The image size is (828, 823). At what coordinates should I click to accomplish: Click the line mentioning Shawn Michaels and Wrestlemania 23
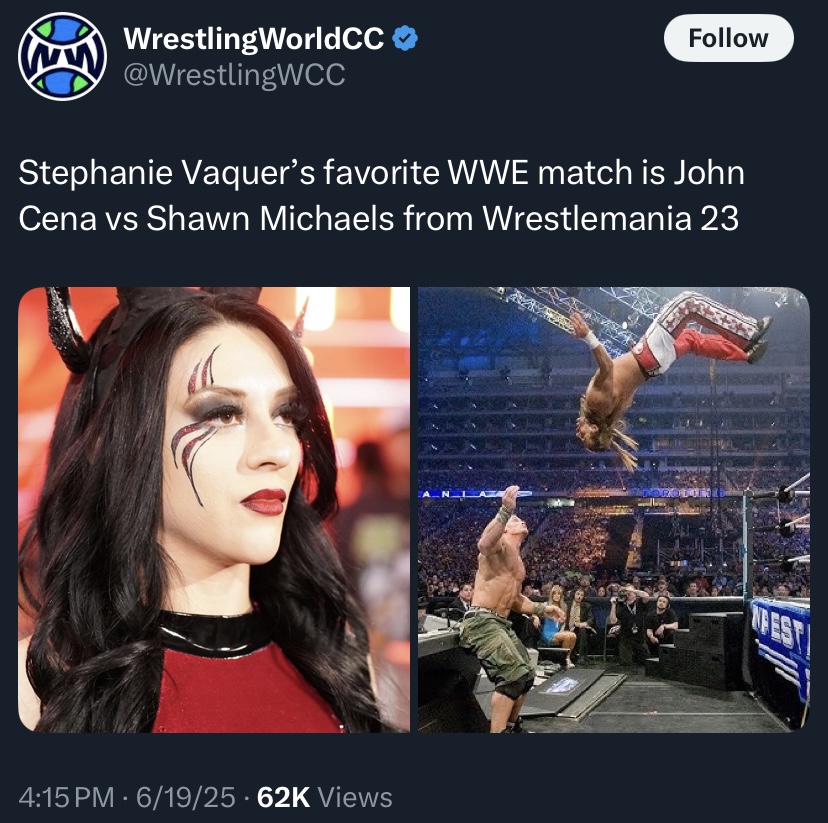[379, 218]
